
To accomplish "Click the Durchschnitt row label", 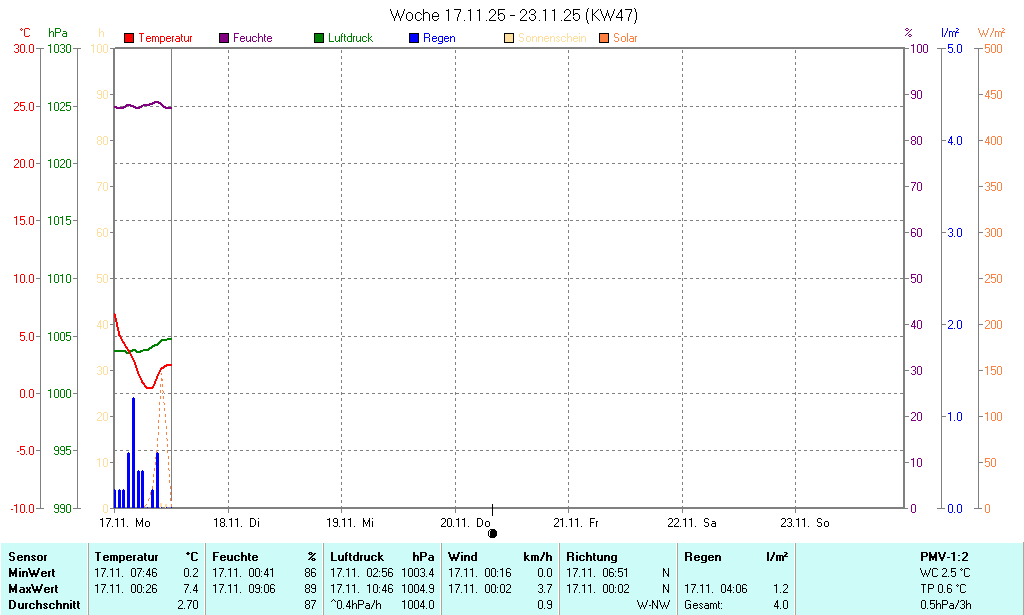I will coord(44,605).
